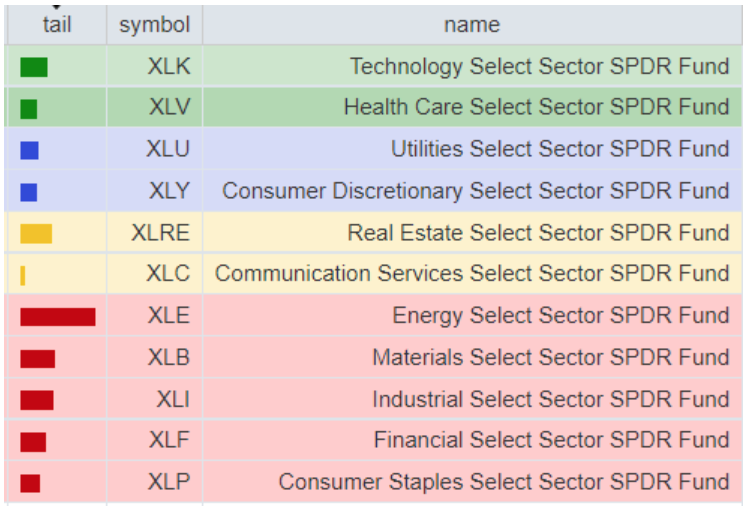Viewport: 744px width, 508px height.
Task: Click the long red tail bar for XLE
Action: [57, 316]
